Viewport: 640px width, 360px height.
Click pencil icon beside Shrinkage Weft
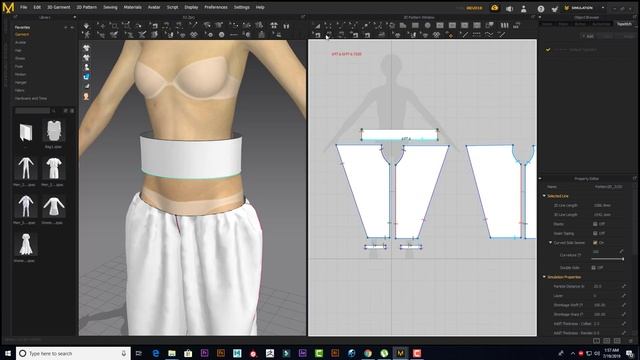click(x=624, y=305)
